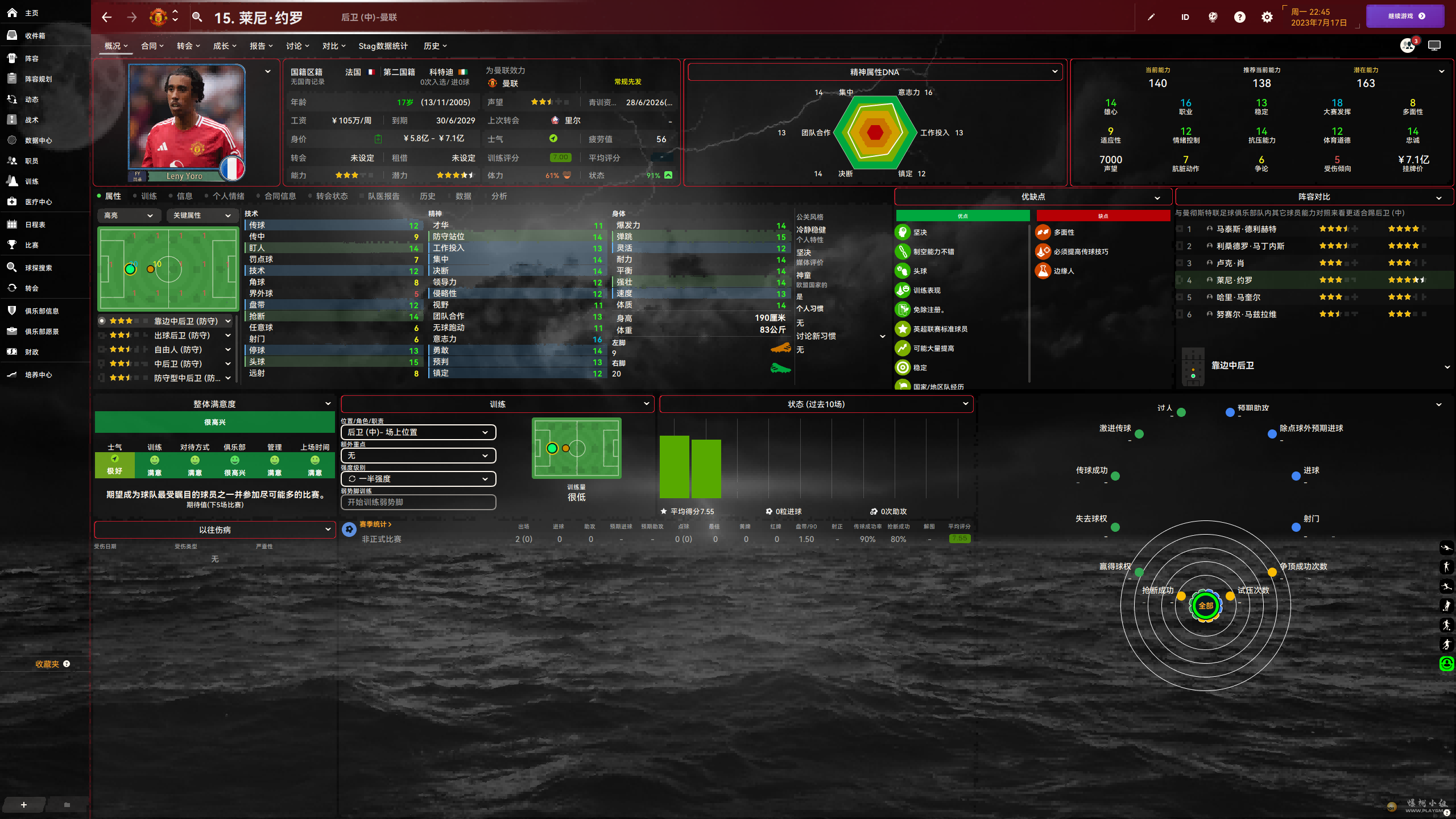This screenshot has height=819, width=1456.
Task: Open the 阵容 squad sidebar item
Action: 23,58
